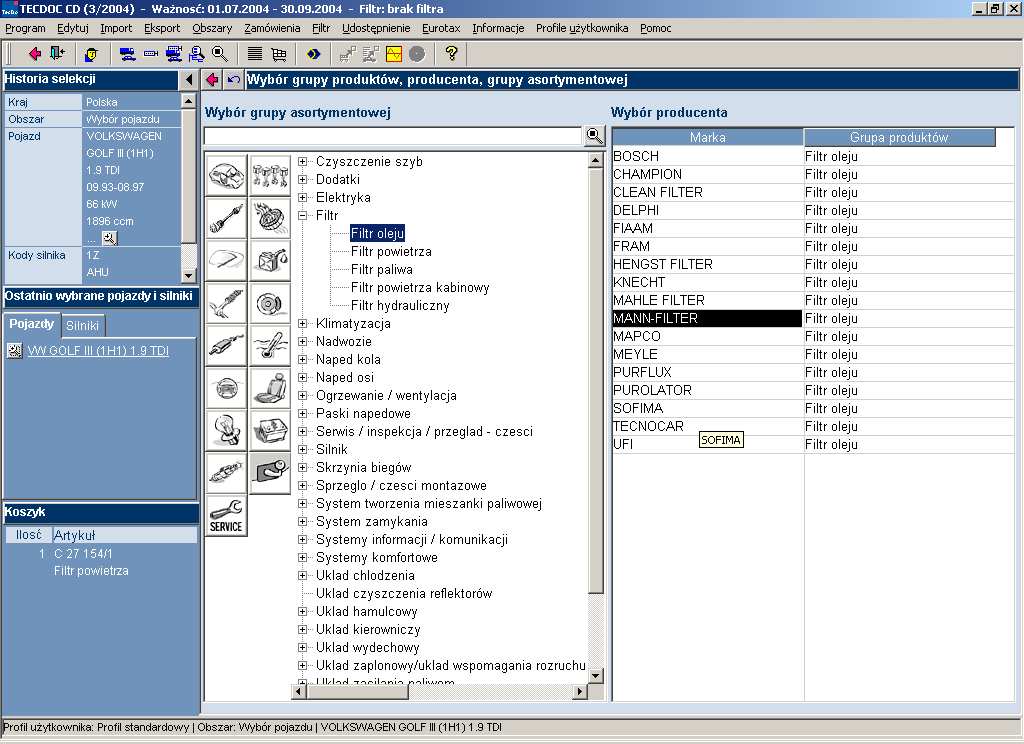Select the battery category icon
1024x744 pixels.
[x=270, y=430]
